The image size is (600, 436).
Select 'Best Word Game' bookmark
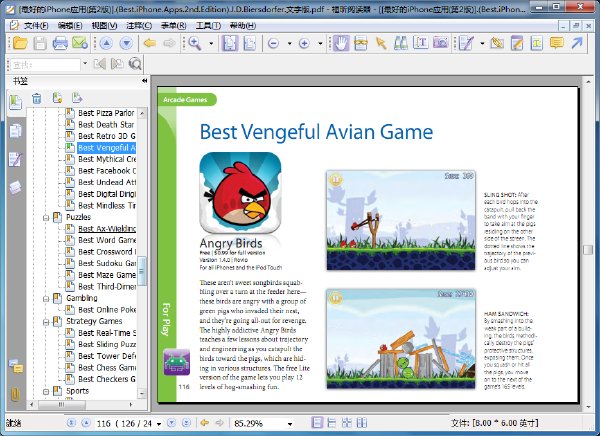point(107,240)
